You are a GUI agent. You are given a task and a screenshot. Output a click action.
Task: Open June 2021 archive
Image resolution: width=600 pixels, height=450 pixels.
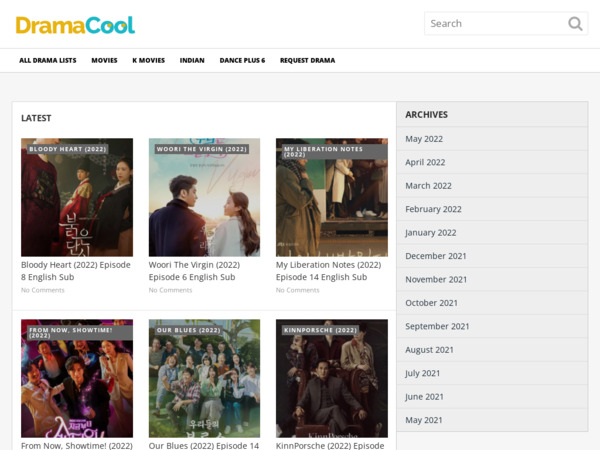(424, 397)
